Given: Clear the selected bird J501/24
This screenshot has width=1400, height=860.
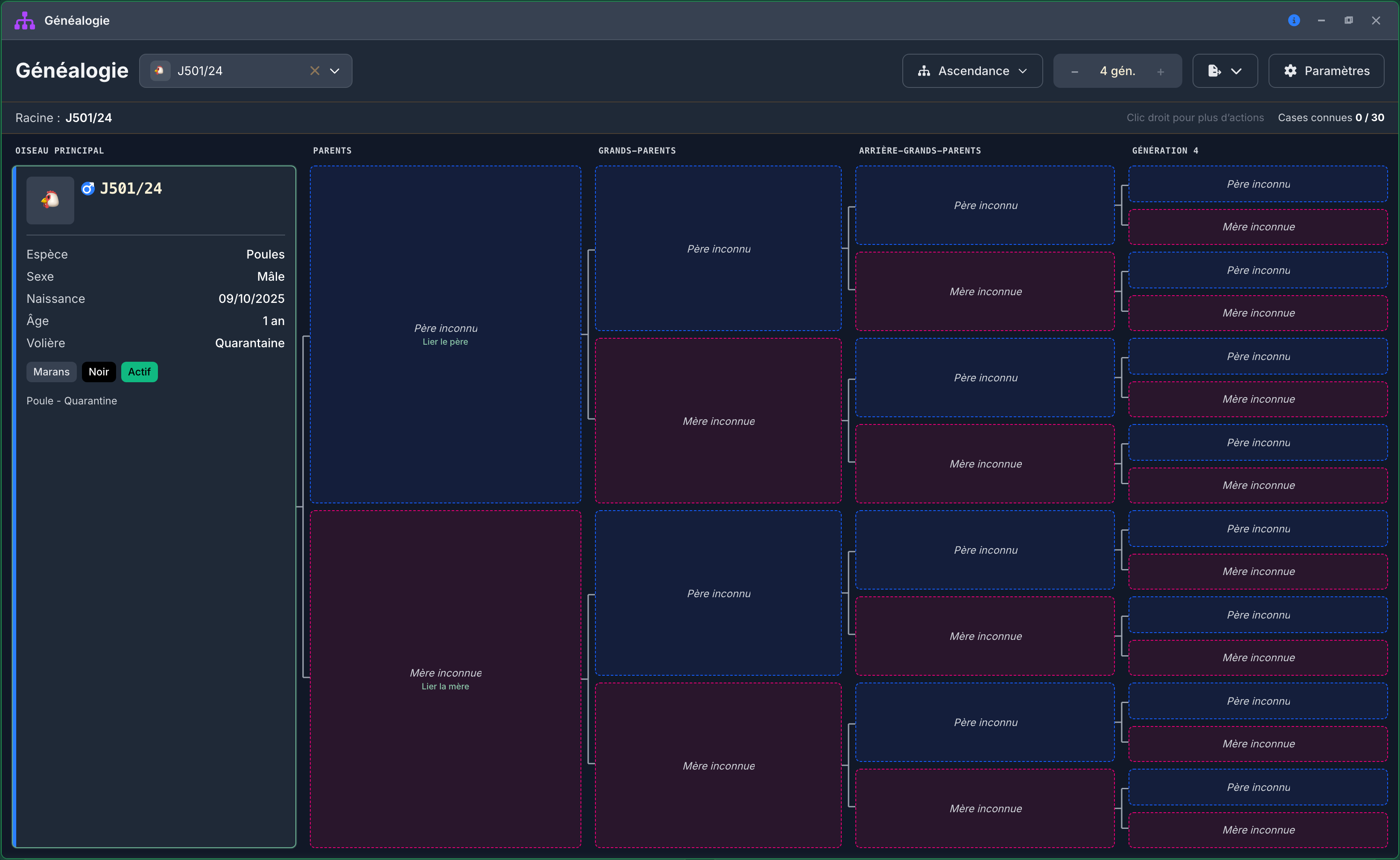Looking at the screenshot, I should tap(315, 70).
